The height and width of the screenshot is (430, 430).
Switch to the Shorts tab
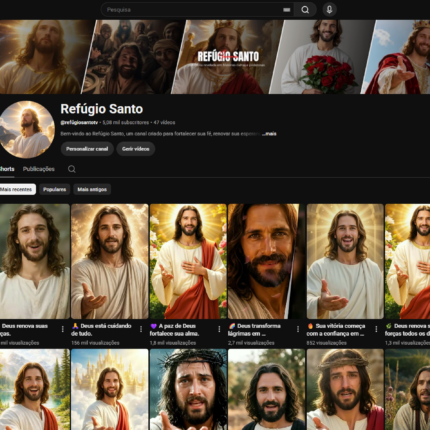pyautogui.click(x=7, y=169)
